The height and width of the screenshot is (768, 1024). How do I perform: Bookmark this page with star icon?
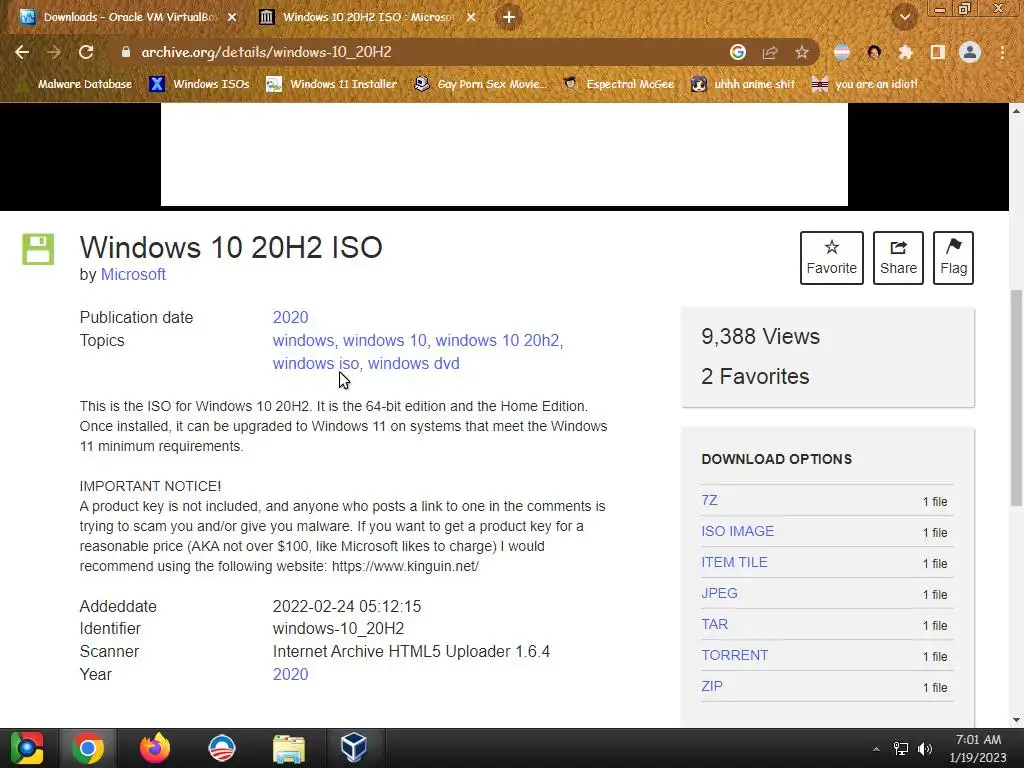802,52
